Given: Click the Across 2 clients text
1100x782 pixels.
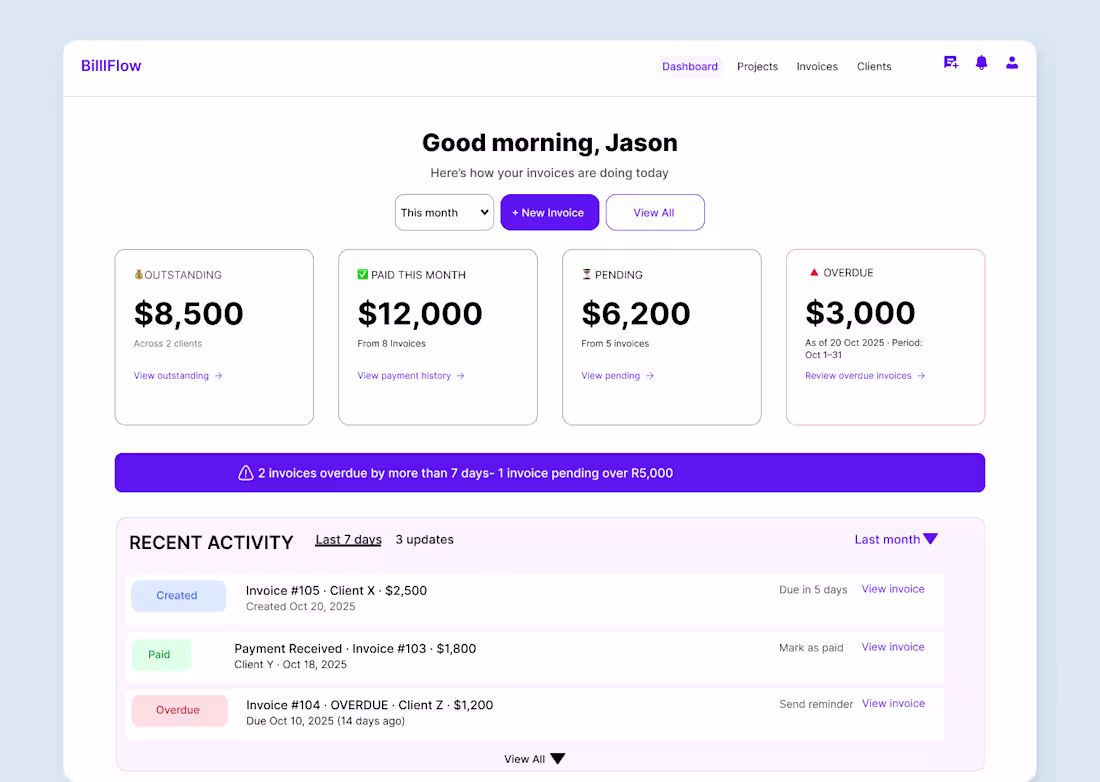Looking at the screenshot, I should tap(168, 344).
